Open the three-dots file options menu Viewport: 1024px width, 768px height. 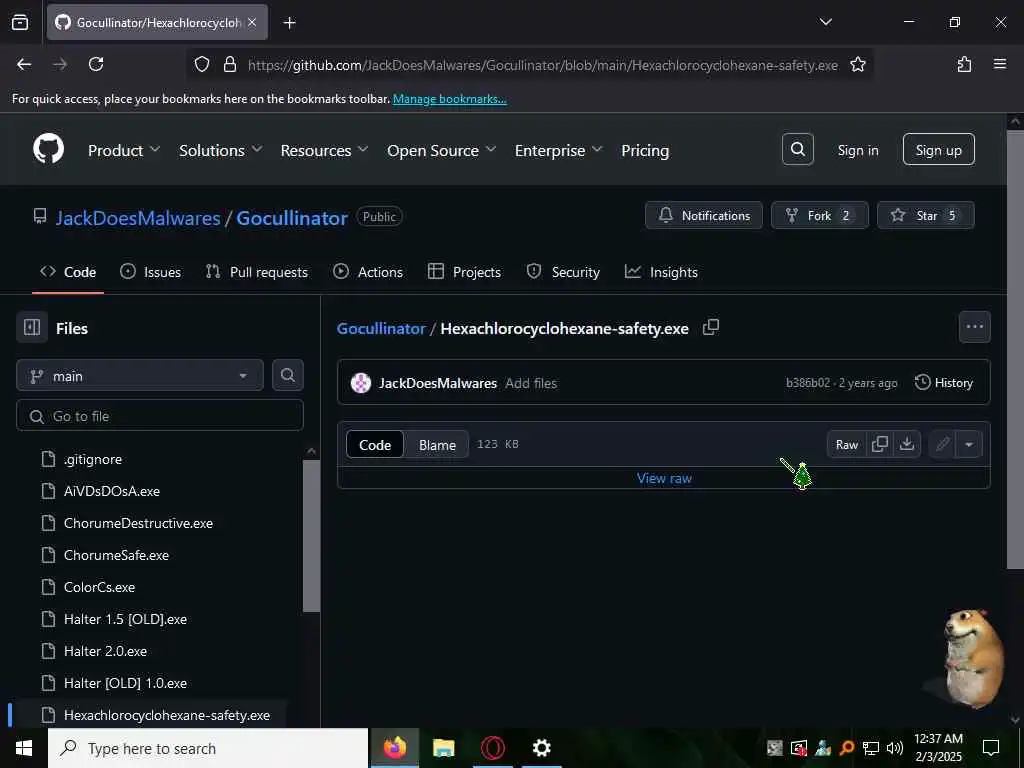click(x=974, y=327)
